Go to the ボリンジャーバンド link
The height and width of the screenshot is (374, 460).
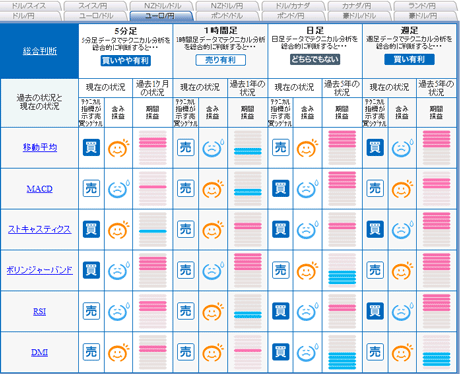40,270
